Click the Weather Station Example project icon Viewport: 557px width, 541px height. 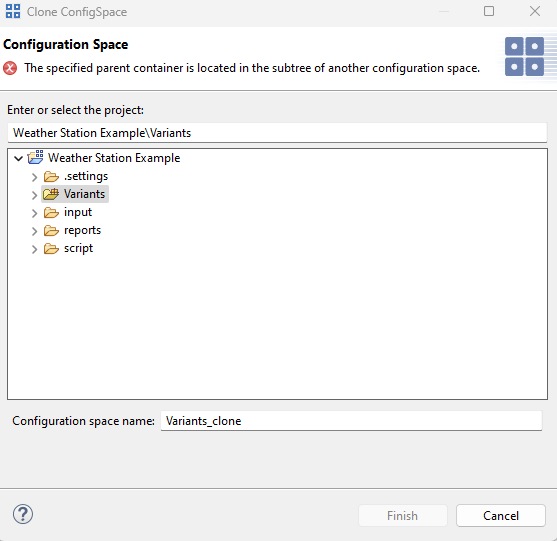tap(35, 157)
